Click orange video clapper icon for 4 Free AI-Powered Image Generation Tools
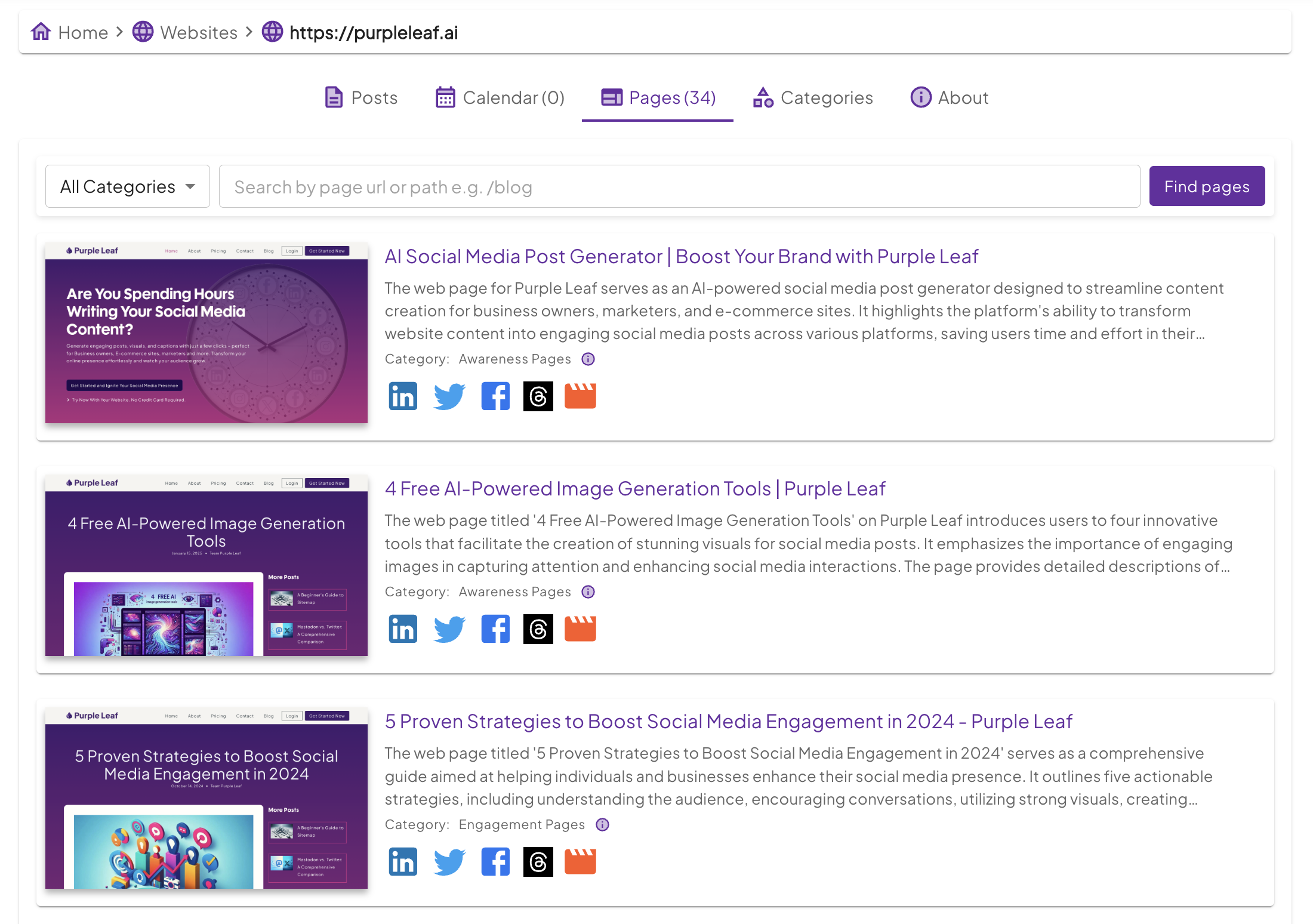Viewport: 1313px width, 924px height. click(580, 629)
